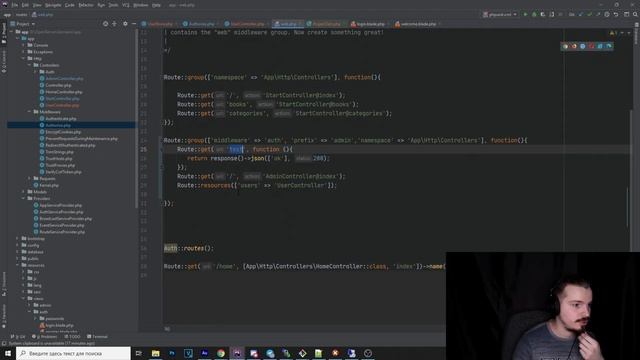Open the Problems tool window button

[44, 337]
